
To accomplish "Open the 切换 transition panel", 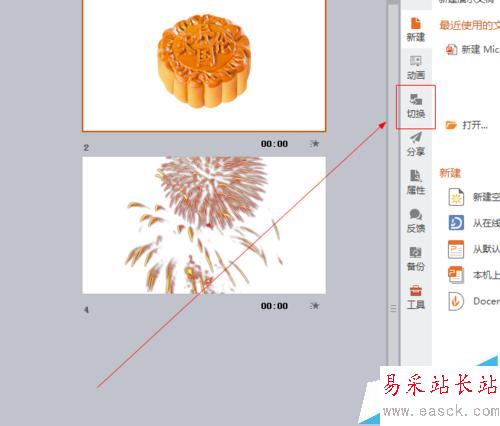I will [416, 107].
